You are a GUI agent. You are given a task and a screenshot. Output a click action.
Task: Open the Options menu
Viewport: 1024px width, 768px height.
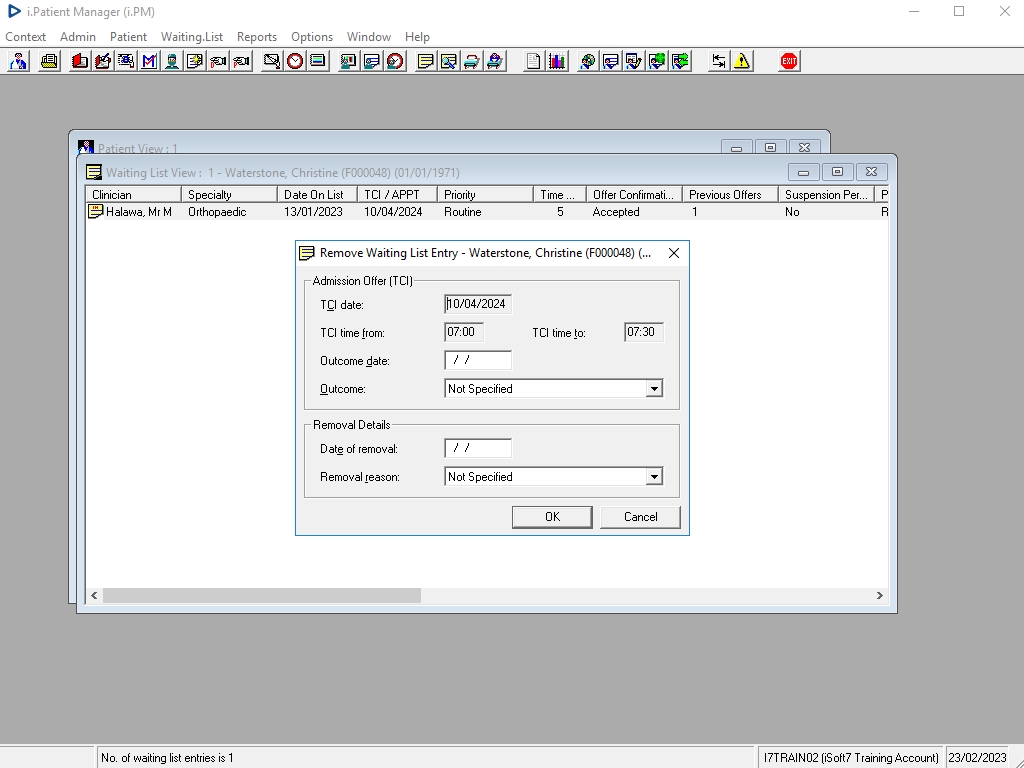point(312,37)
